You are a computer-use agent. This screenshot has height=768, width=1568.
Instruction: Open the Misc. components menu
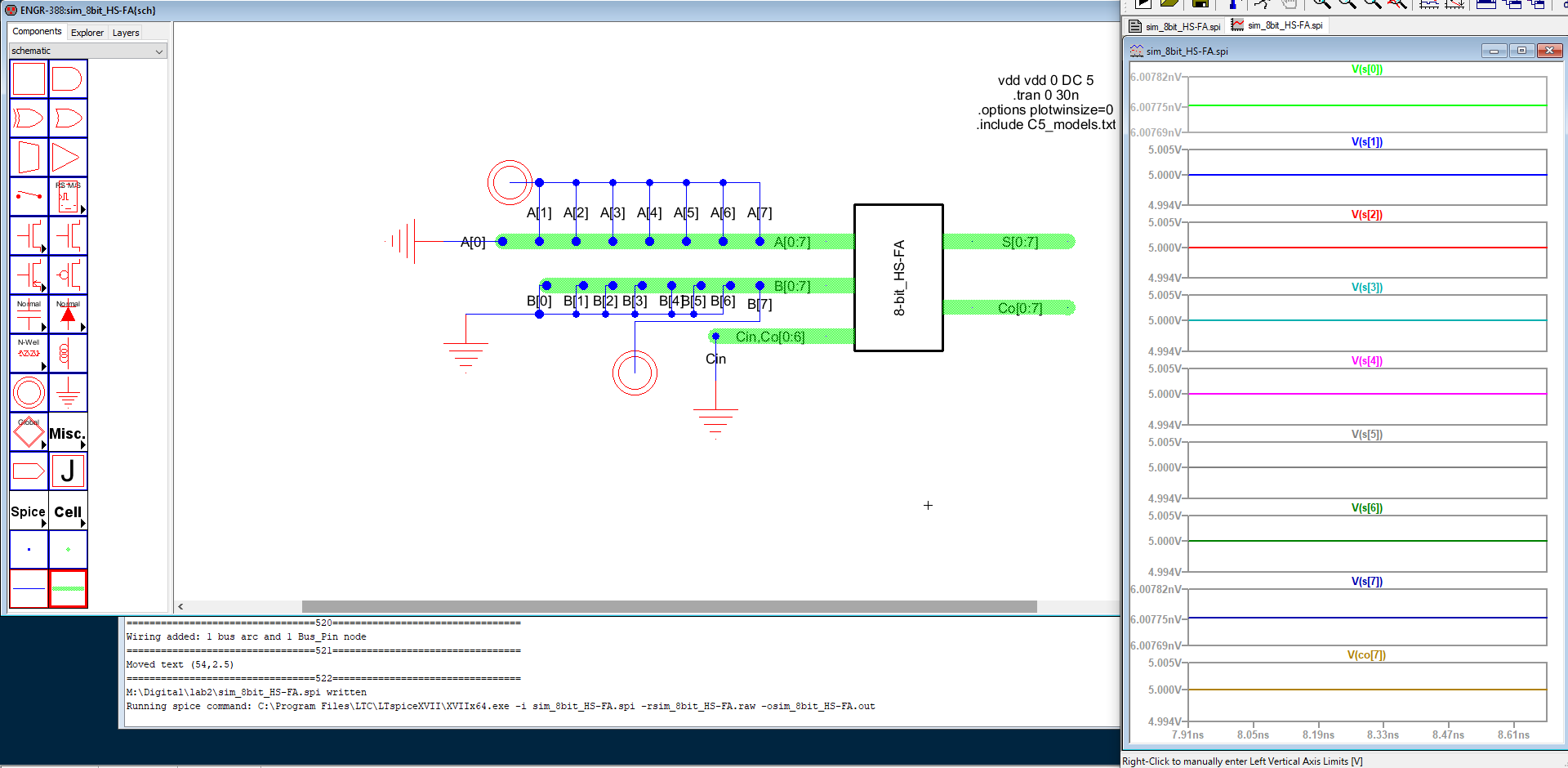(68, 432)
